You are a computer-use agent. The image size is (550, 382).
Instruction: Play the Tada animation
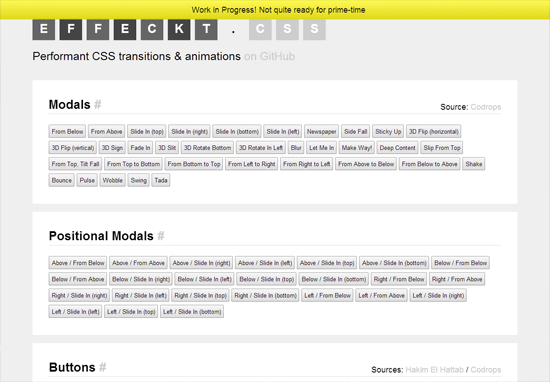tap(161, 180)
